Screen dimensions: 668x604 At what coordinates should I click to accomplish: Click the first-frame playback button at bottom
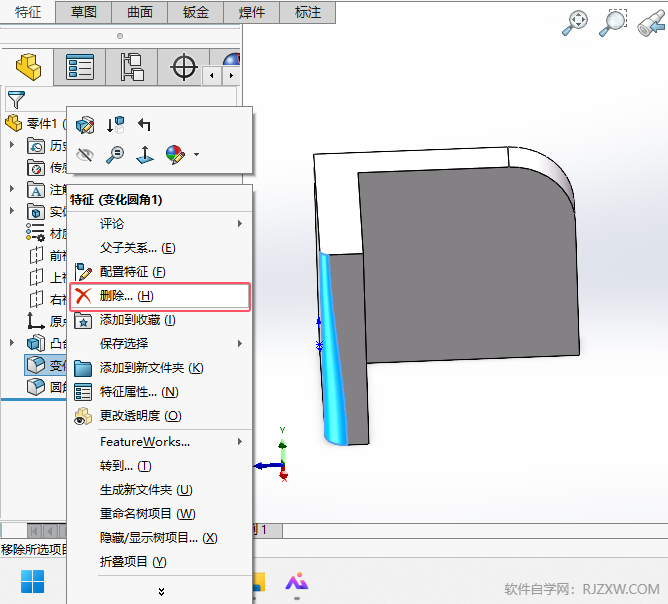click(x=34, y=531)
